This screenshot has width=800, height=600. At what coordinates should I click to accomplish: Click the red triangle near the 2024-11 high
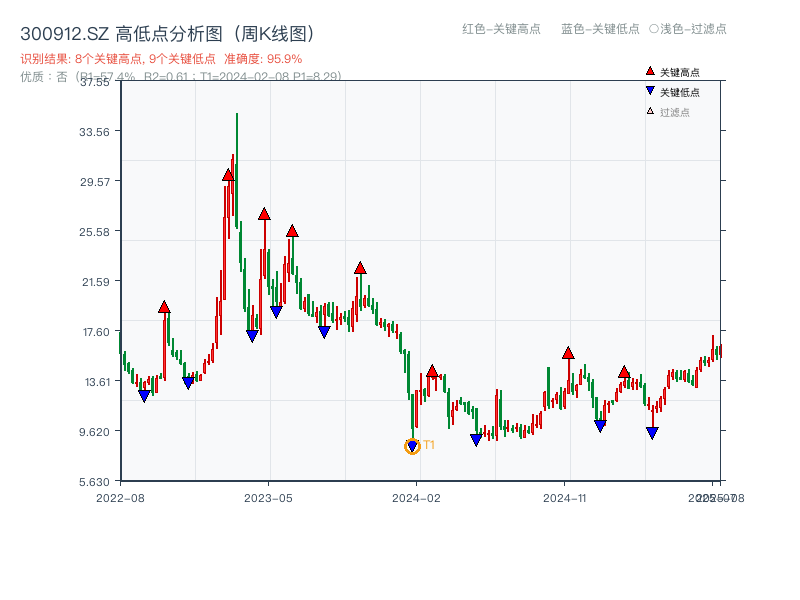(x=568, y=353)
